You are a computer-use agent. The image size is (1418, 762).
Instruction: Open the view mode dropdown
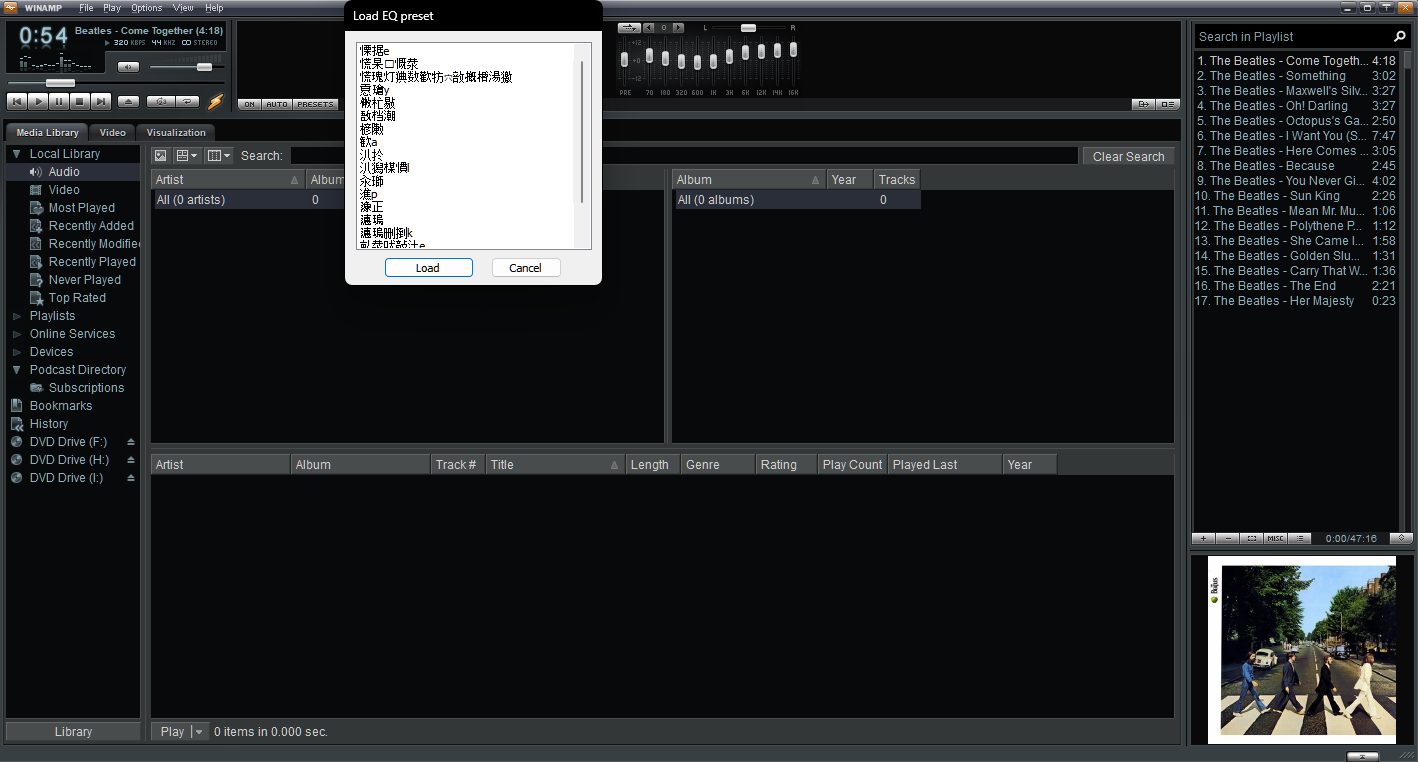pyautogui.click(x=187, y=156)
